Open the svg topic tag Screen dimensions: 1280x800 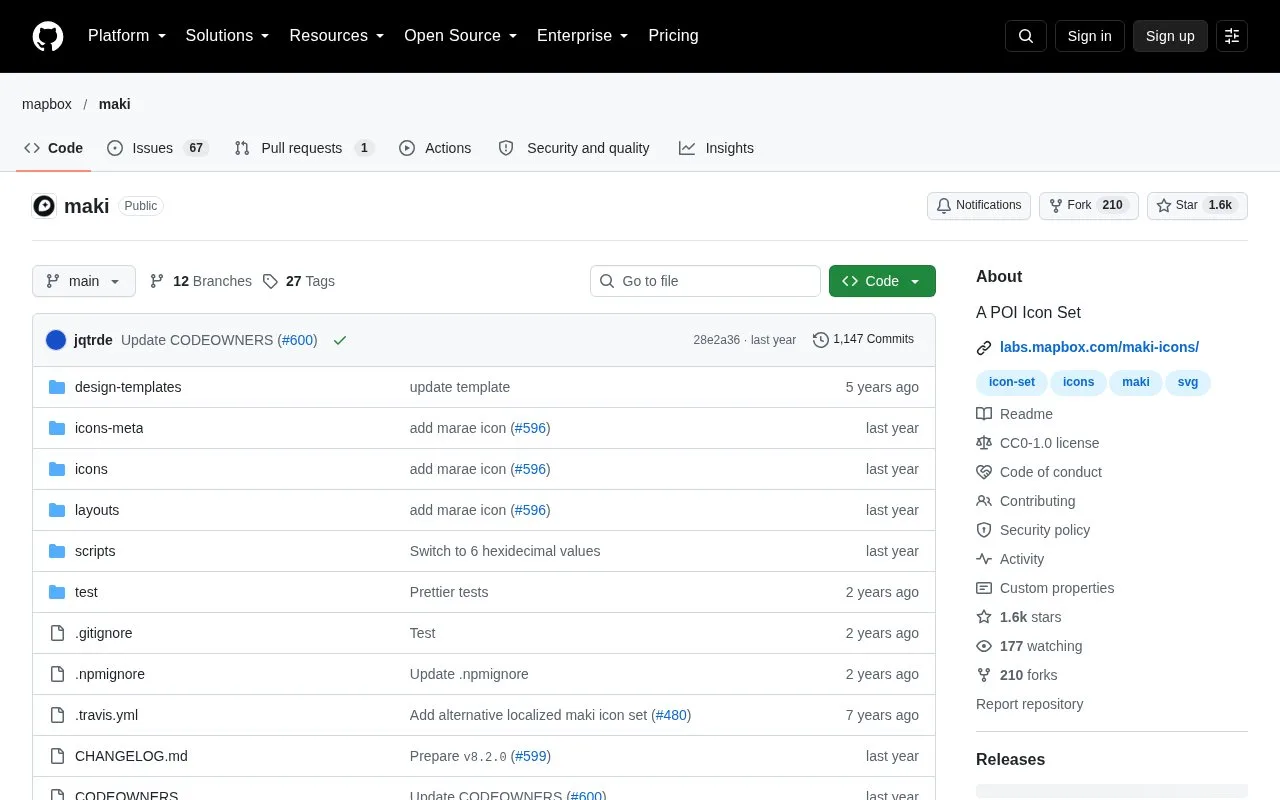(x=1189, y=382)
